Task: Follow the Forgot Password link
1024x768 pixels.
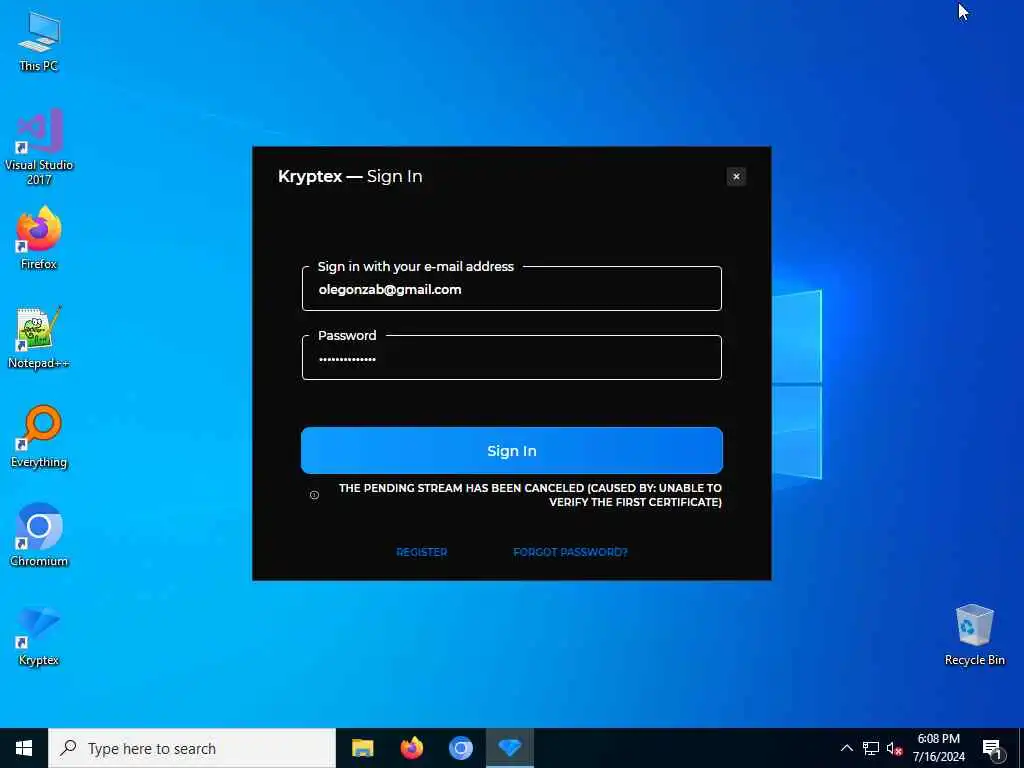Action: (570, 552)
